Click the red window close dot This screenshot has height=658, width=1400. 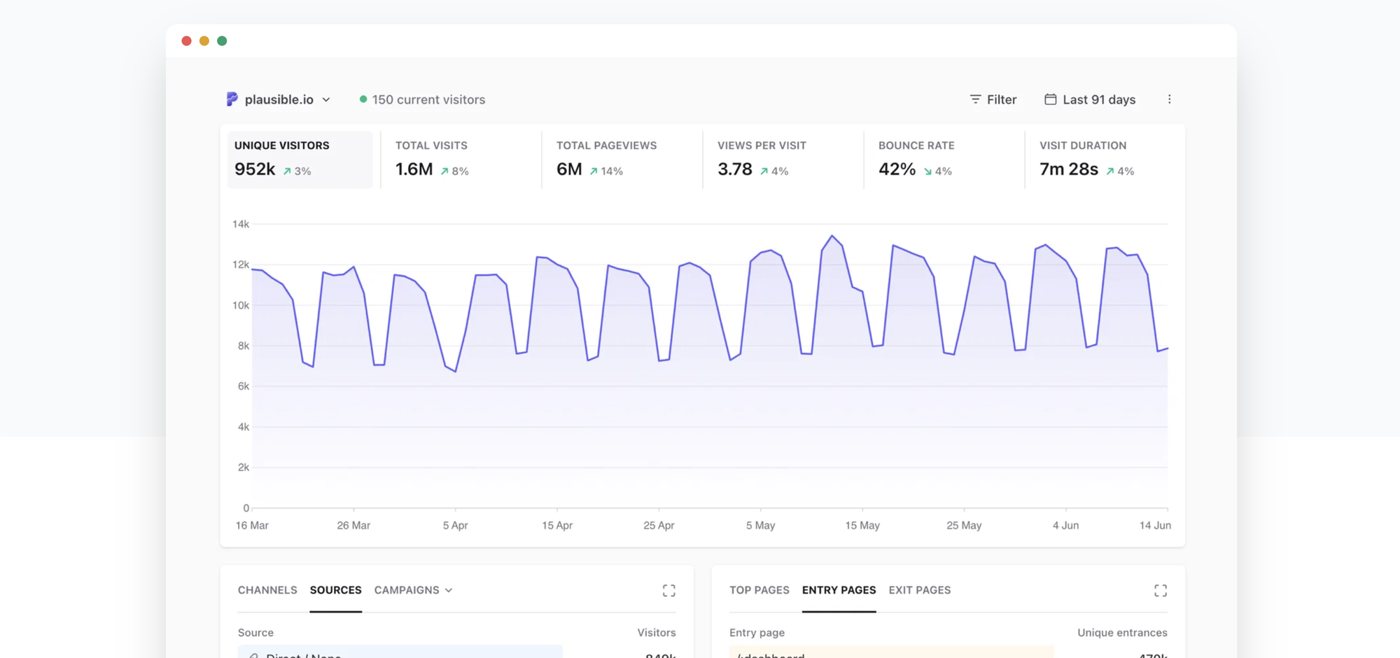(186, 41)
